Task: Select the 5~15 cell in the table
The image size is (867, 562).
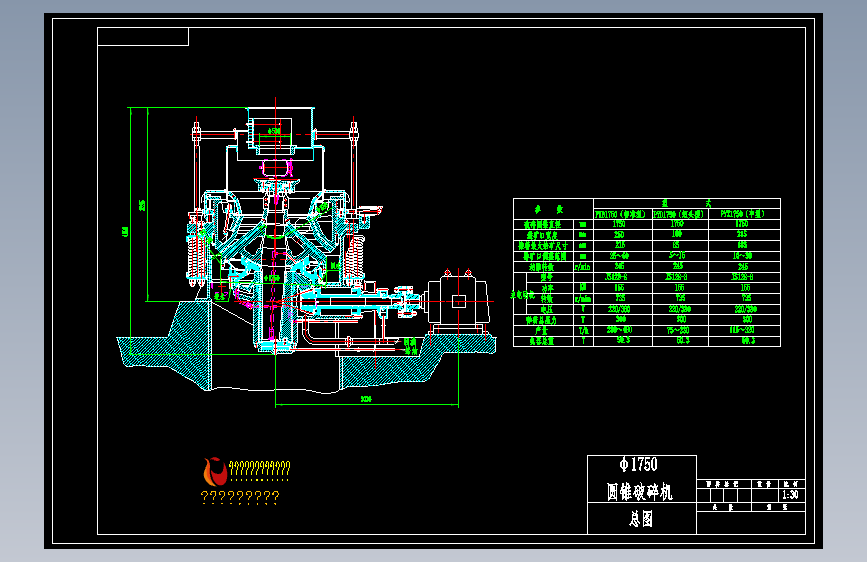Action: tap(677, 256)
